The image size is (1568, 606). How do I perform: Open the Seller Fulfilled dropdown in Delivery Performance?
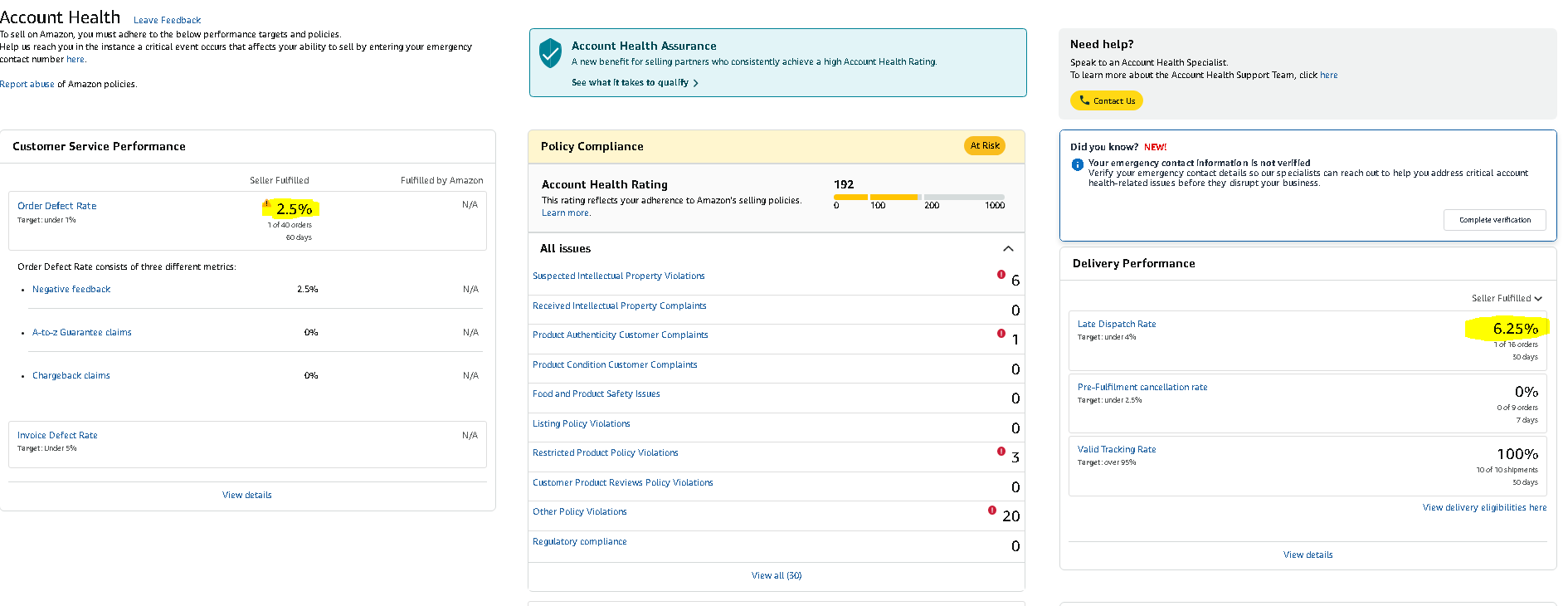coord(1507,299)
